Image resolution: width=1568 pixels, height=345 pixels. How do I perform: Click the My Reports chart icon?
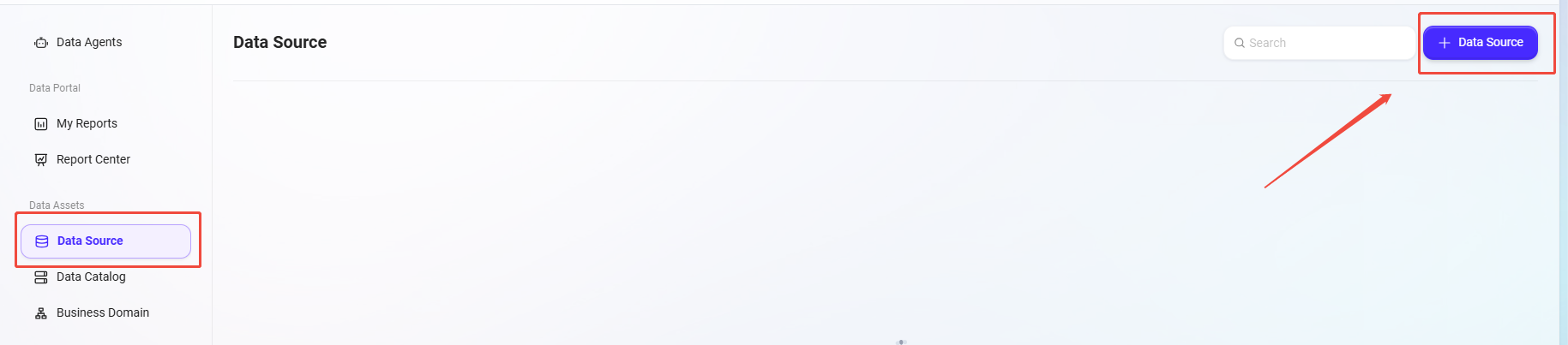(x=40, y=124)
